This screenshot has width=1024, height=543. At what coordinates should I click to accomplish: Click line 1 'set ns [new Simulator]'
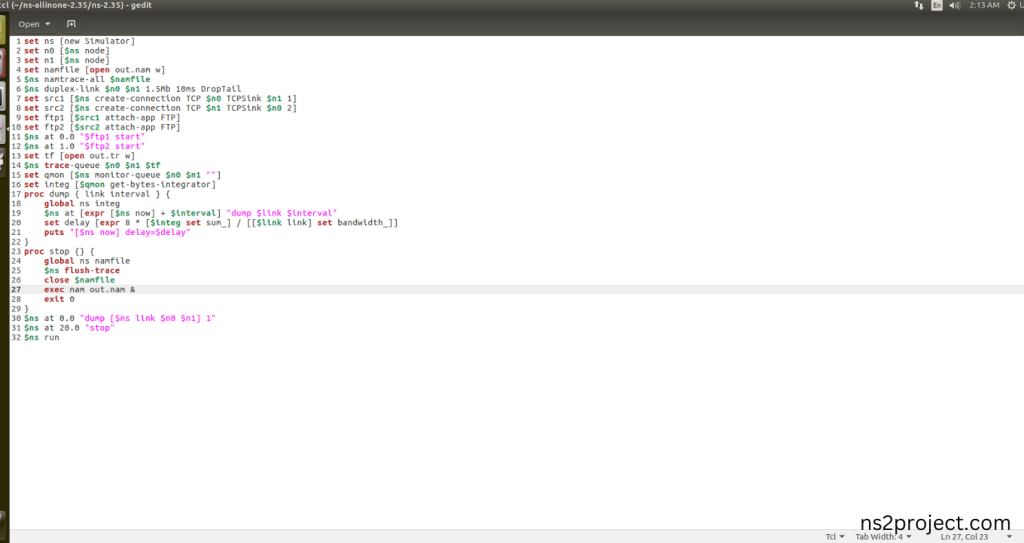(80, 41)
